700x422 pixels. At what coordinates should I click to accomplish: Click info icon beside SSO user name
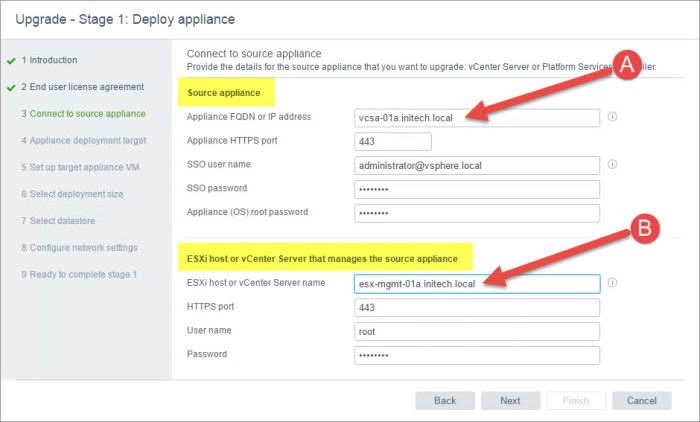point(612,165)
